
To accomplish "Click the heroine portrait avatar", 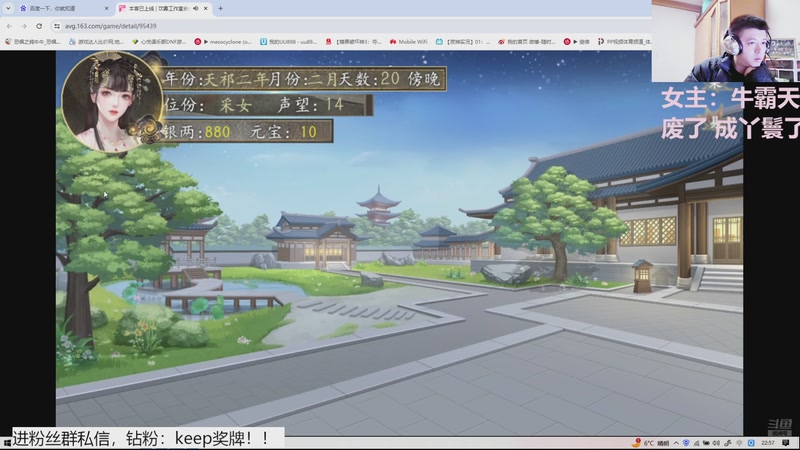I will (111, 101).
